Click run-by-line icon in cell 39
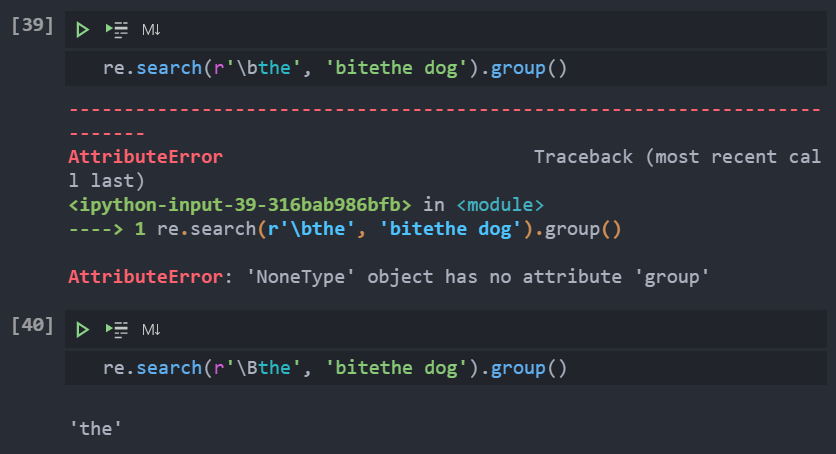 coord(117,30)
